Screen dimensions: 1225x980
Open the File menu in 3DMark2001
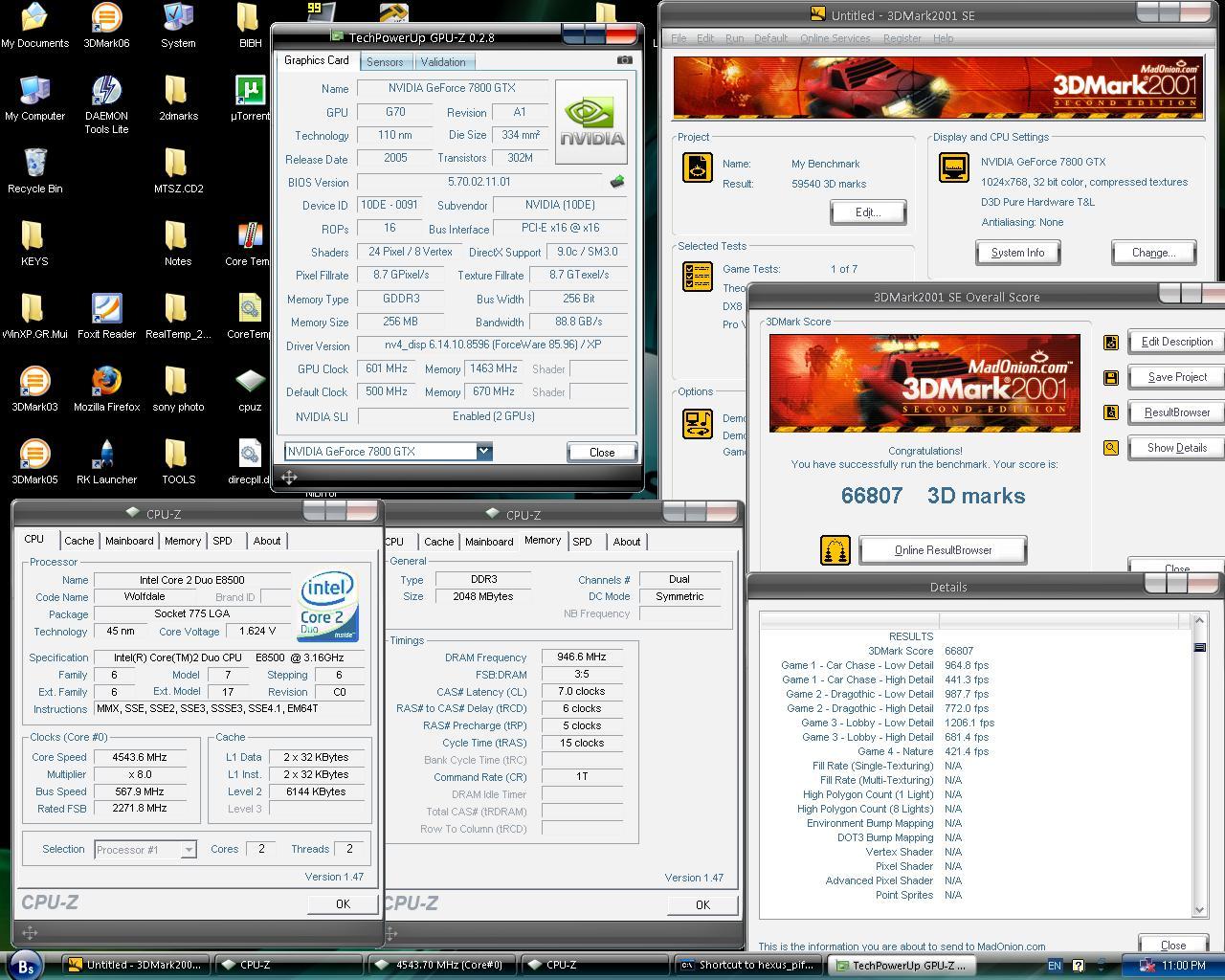click(679, 38)
